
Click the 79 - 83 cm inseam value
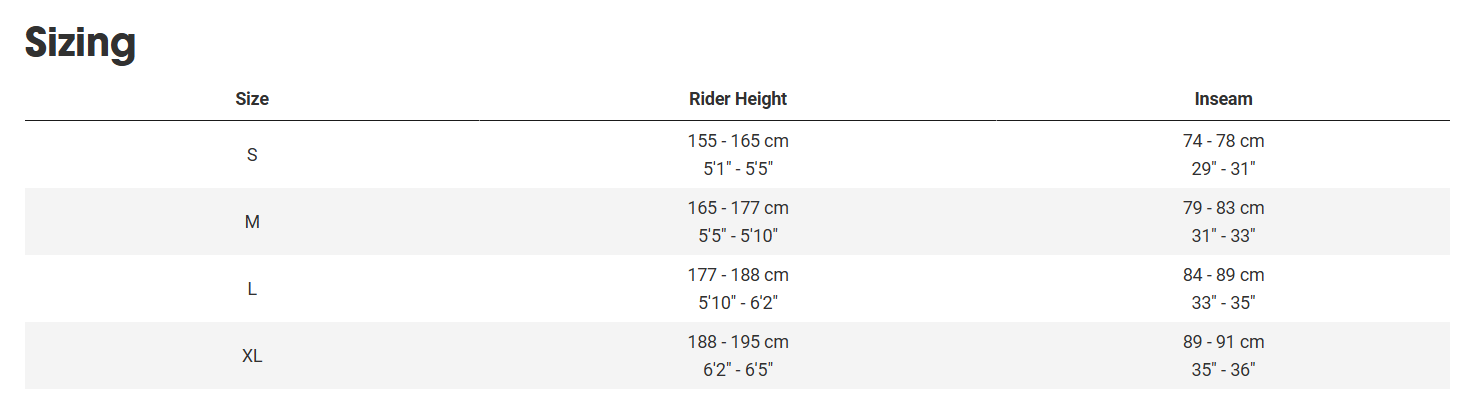click(x=1223, y=209)
